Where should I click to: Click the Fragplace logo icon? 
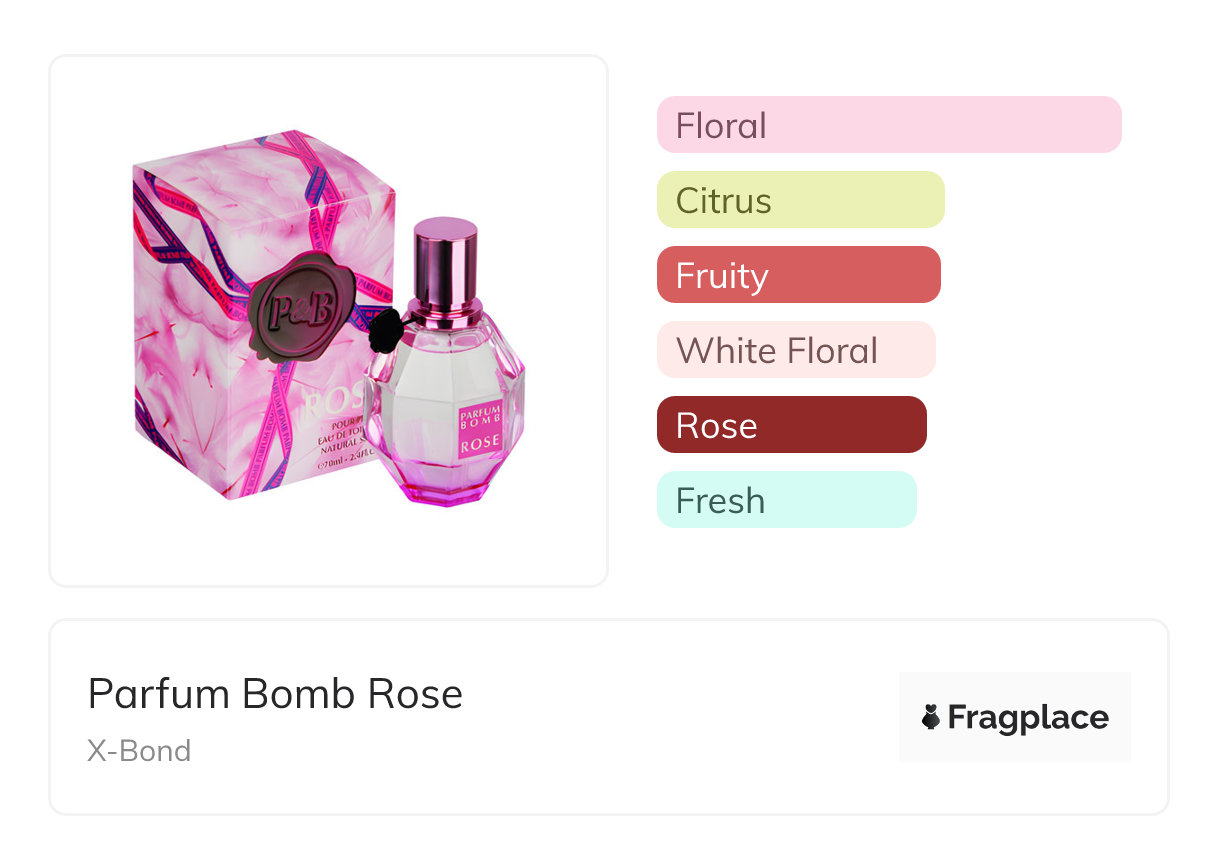(x=931, y=717)
